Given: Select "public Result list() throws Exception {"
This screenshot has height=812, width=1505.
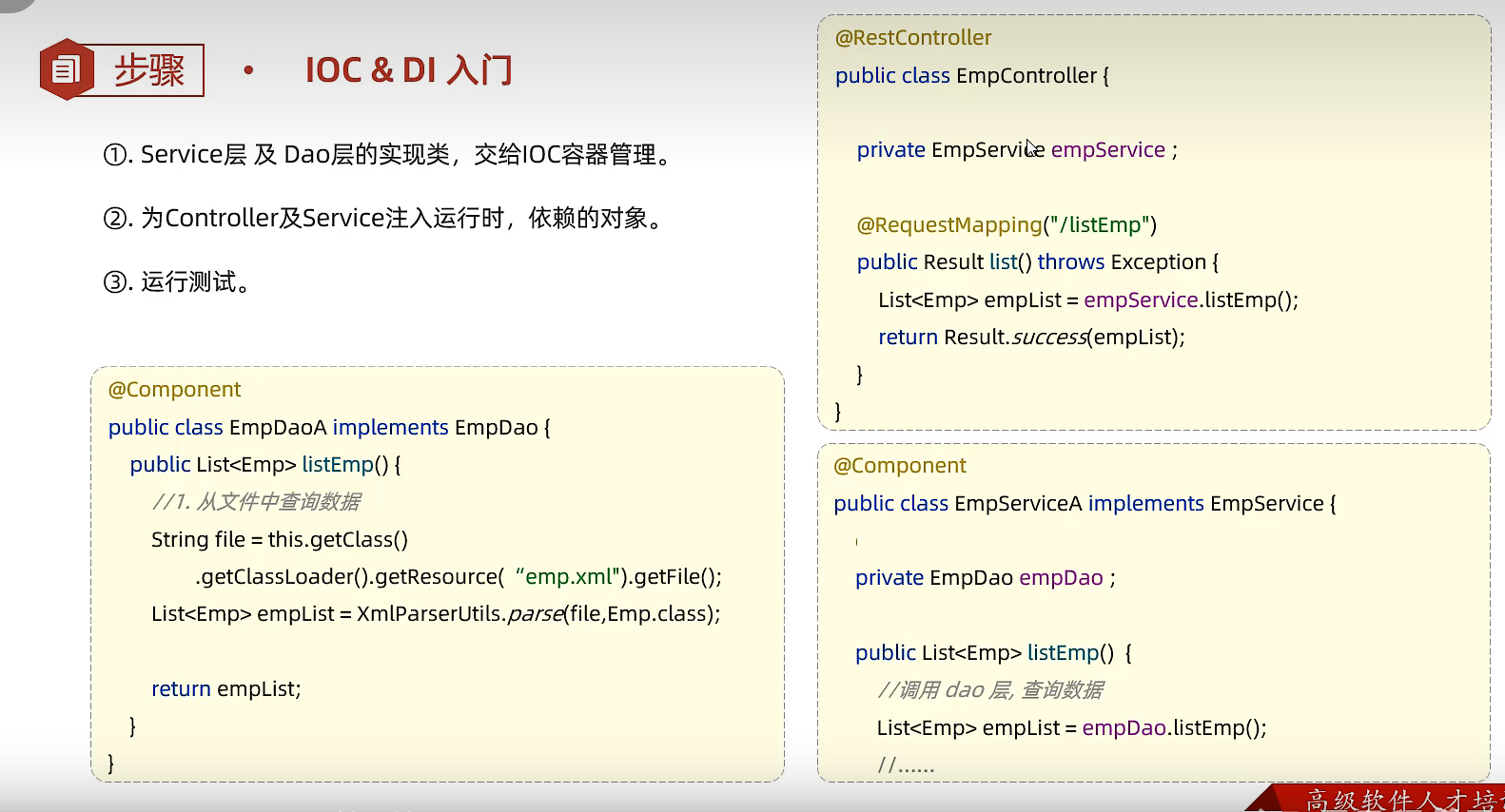Looking at the screenshot, I should (x=1038, y=262).
